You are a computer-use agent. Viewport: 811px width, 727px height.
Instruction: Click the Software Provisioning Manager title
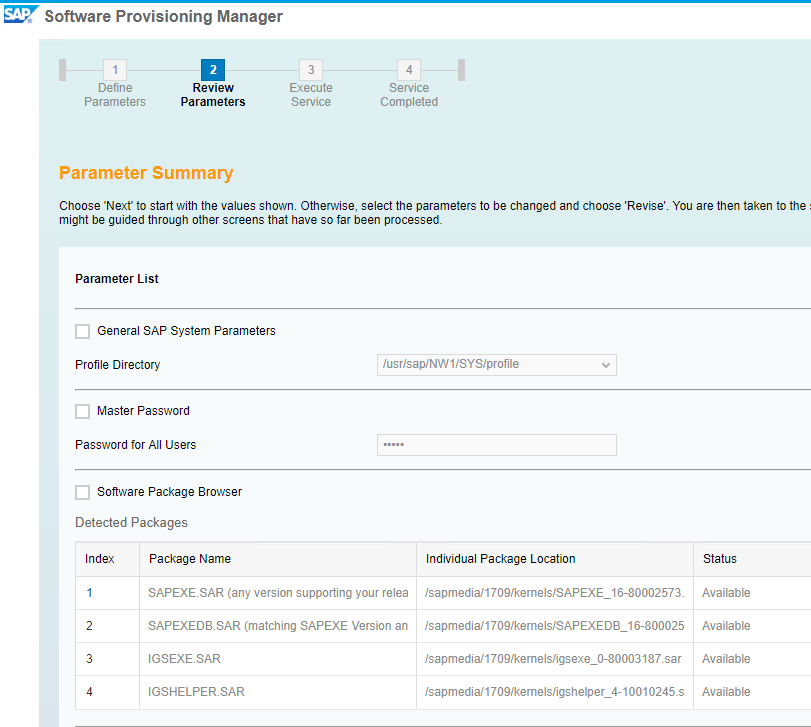coord(163,16)
